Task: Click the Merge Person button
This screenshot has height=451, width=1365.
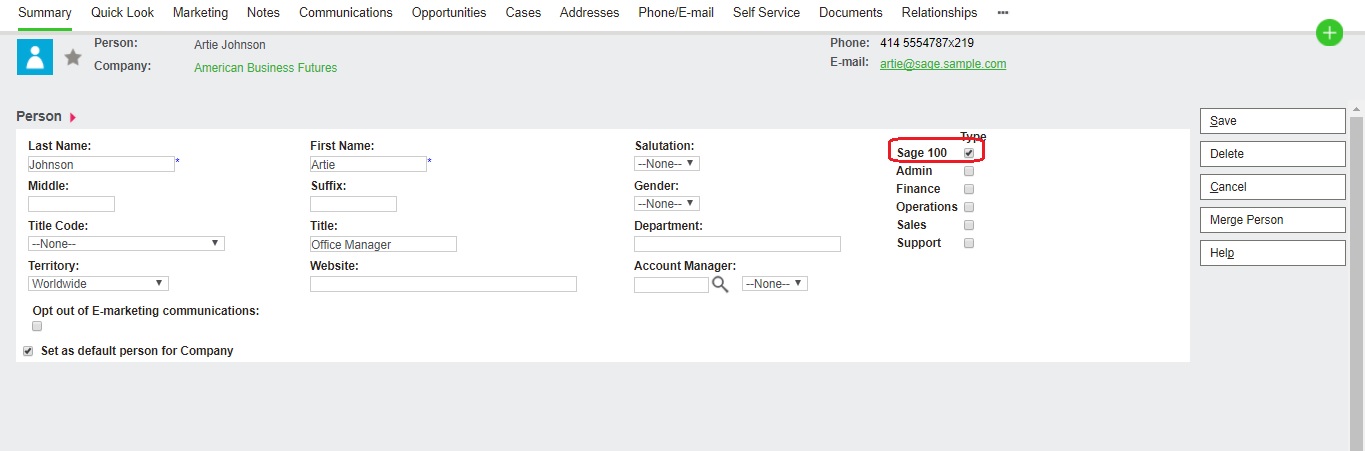Action: click(1272, 220)
